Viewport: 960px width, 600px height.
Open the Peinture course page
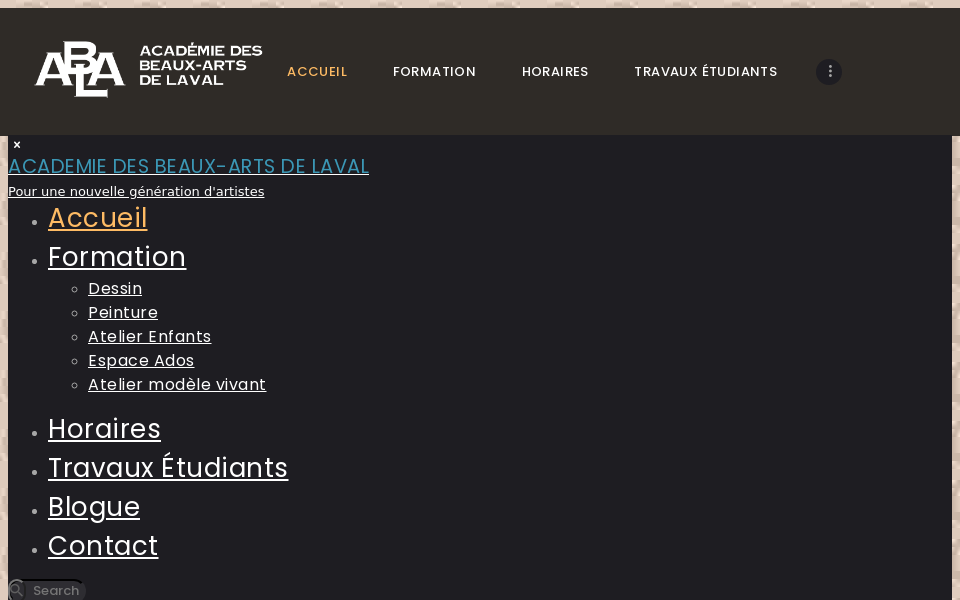tap(123, 312)
